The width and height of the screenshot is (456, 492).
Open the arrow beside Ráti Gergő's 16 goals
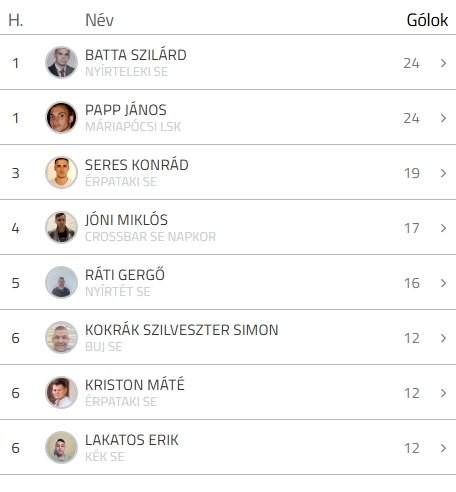pos(443,283)
